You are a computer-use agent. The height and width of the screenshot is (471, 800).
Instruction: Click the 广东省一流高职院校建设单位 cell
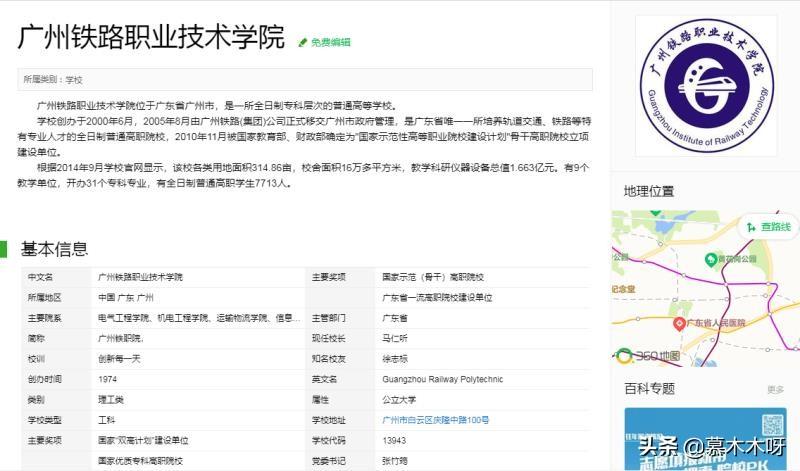[x=437, y=298]
